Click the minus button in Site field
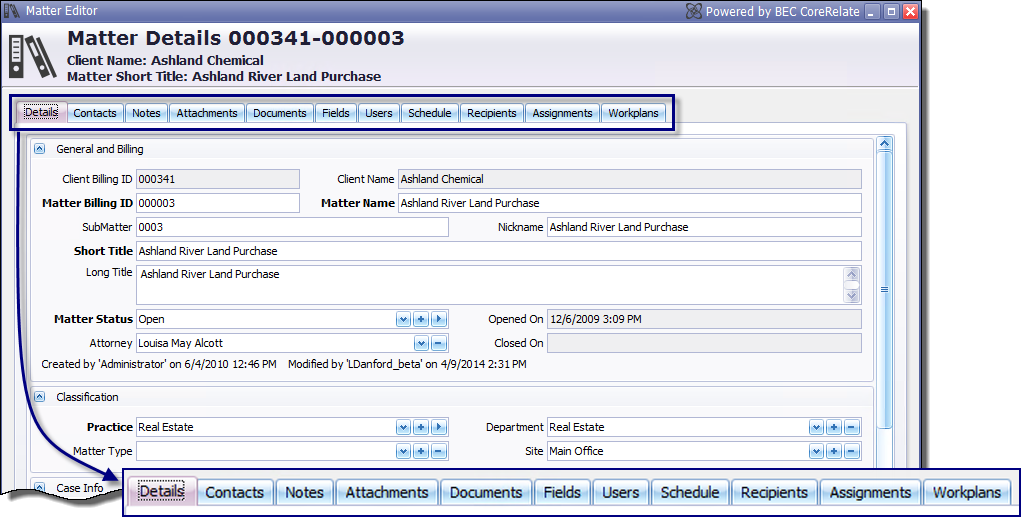Image resolution: width=1029 pixels, height=523 pixels. click(x=852, y=451)
